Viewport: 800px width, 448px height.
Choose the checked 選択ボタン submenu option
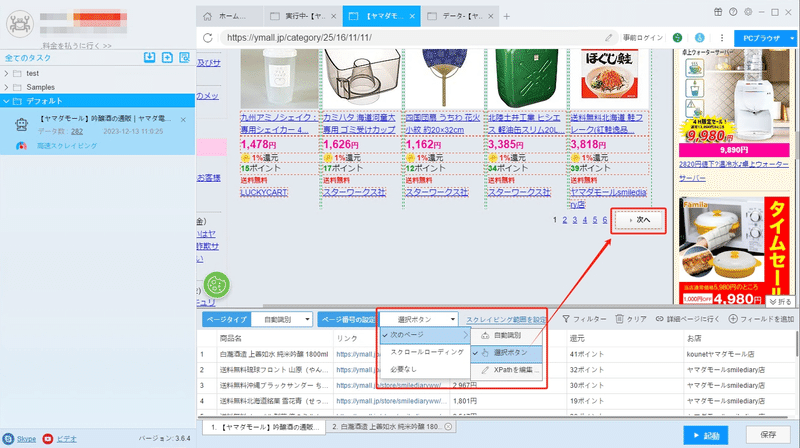click(x=506, y=353)
